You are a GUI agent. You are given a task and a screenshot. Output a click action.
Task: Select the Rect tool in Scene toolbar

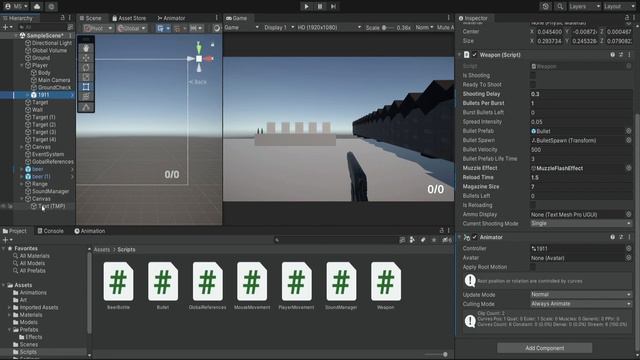click(x=86, y=87)
